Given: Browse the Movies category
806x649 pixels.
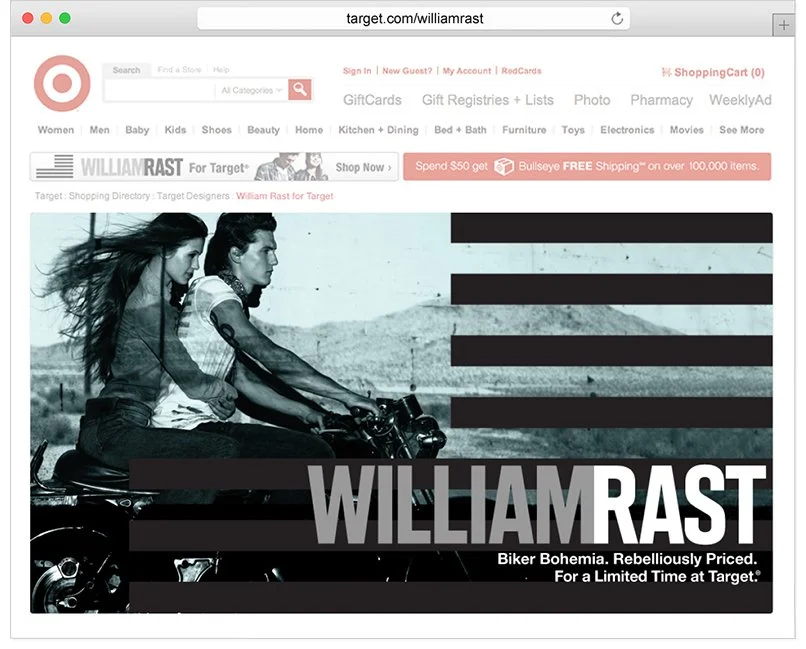Looking at the screenshot, I should pyautogui.click(x=686, y=130).
